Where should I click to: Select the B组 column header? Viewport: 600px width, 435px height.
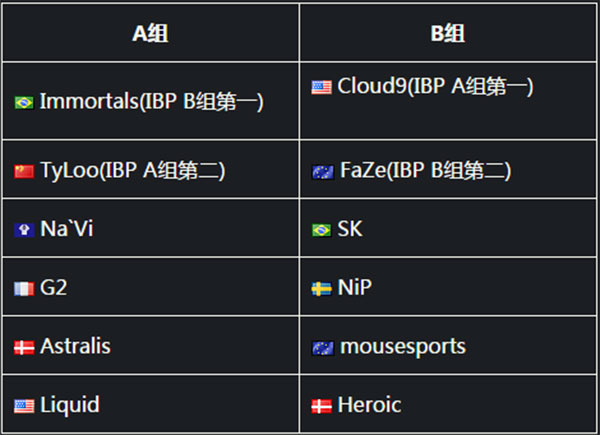[x=448, y=33]
